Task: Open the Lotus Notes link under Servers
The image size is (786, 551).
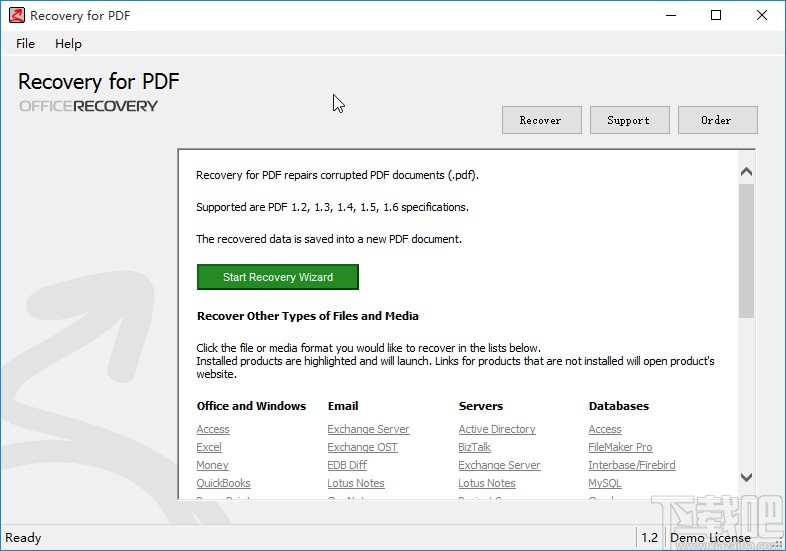Action: 487,483
